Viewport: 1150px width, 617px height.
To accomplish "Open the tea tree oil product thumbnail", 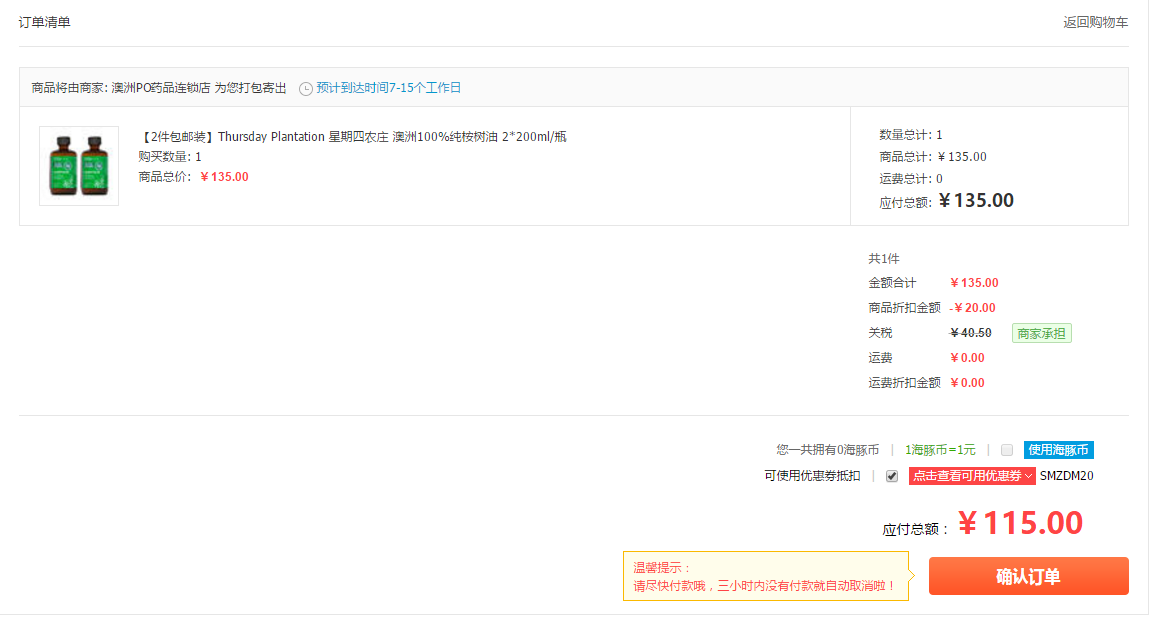I will pos(79,166).
